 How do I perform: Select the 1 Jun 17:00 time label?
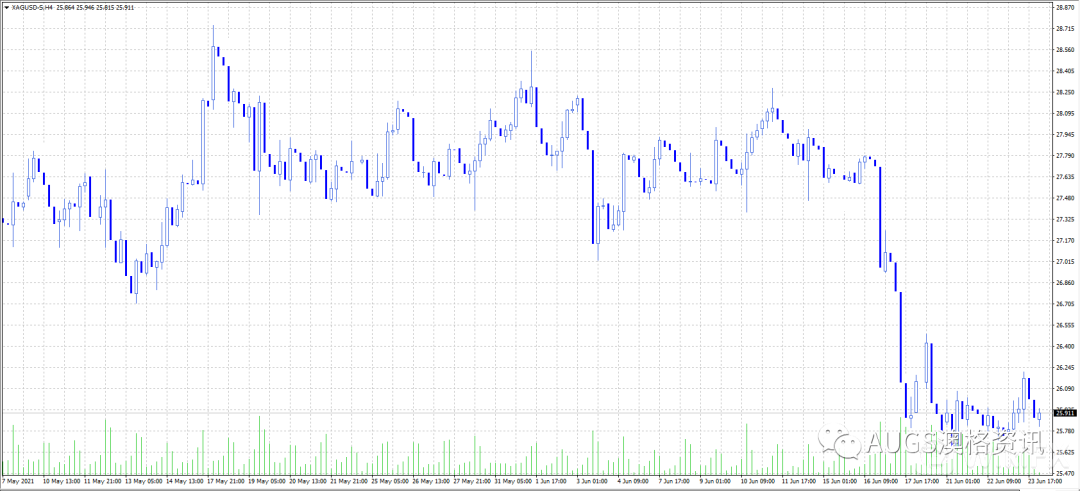click(x=553, y=480)
